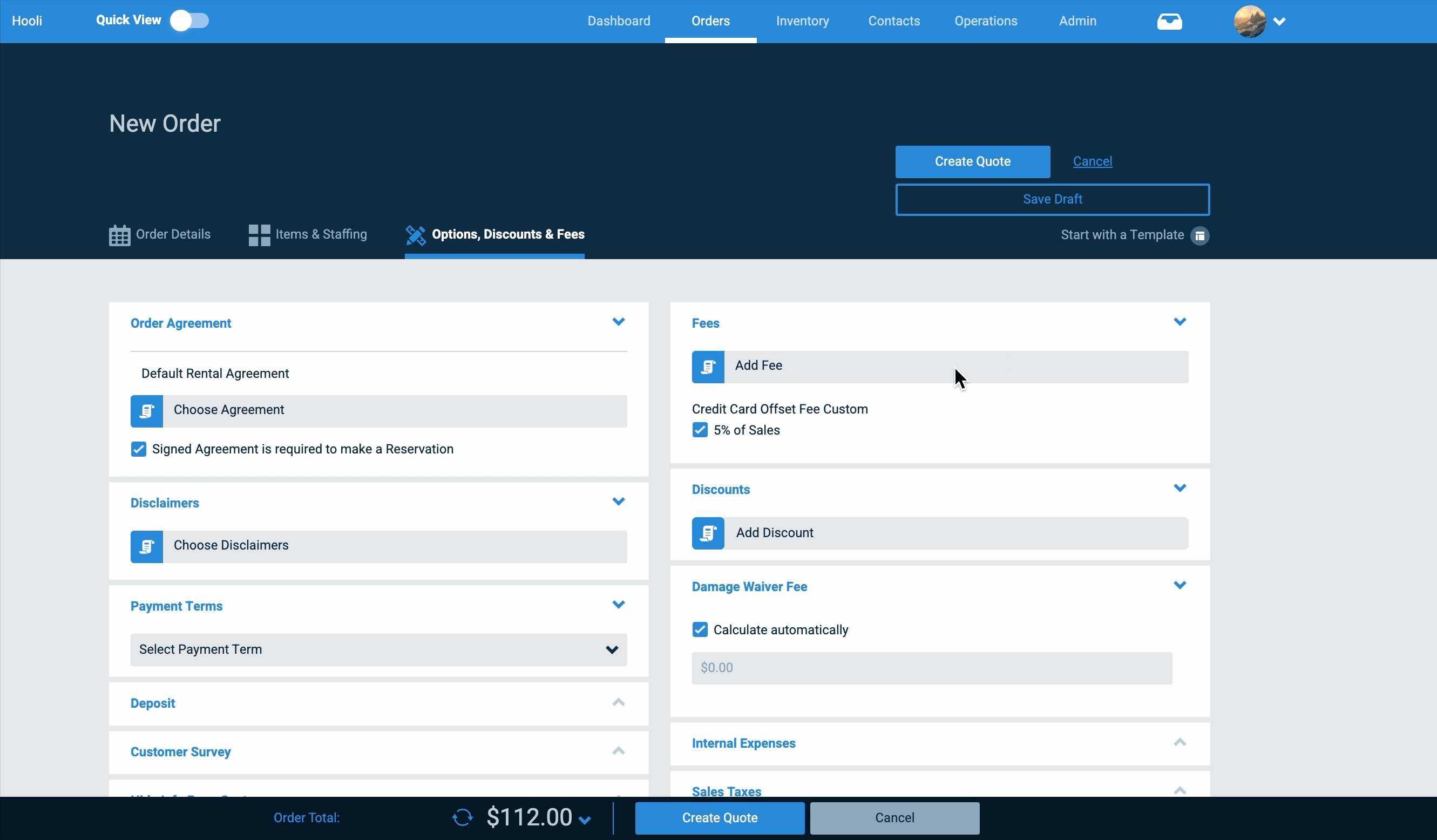1437x840 pixels.
Task: Open the Select Payment Term dropdown
Action: point(378,649)
